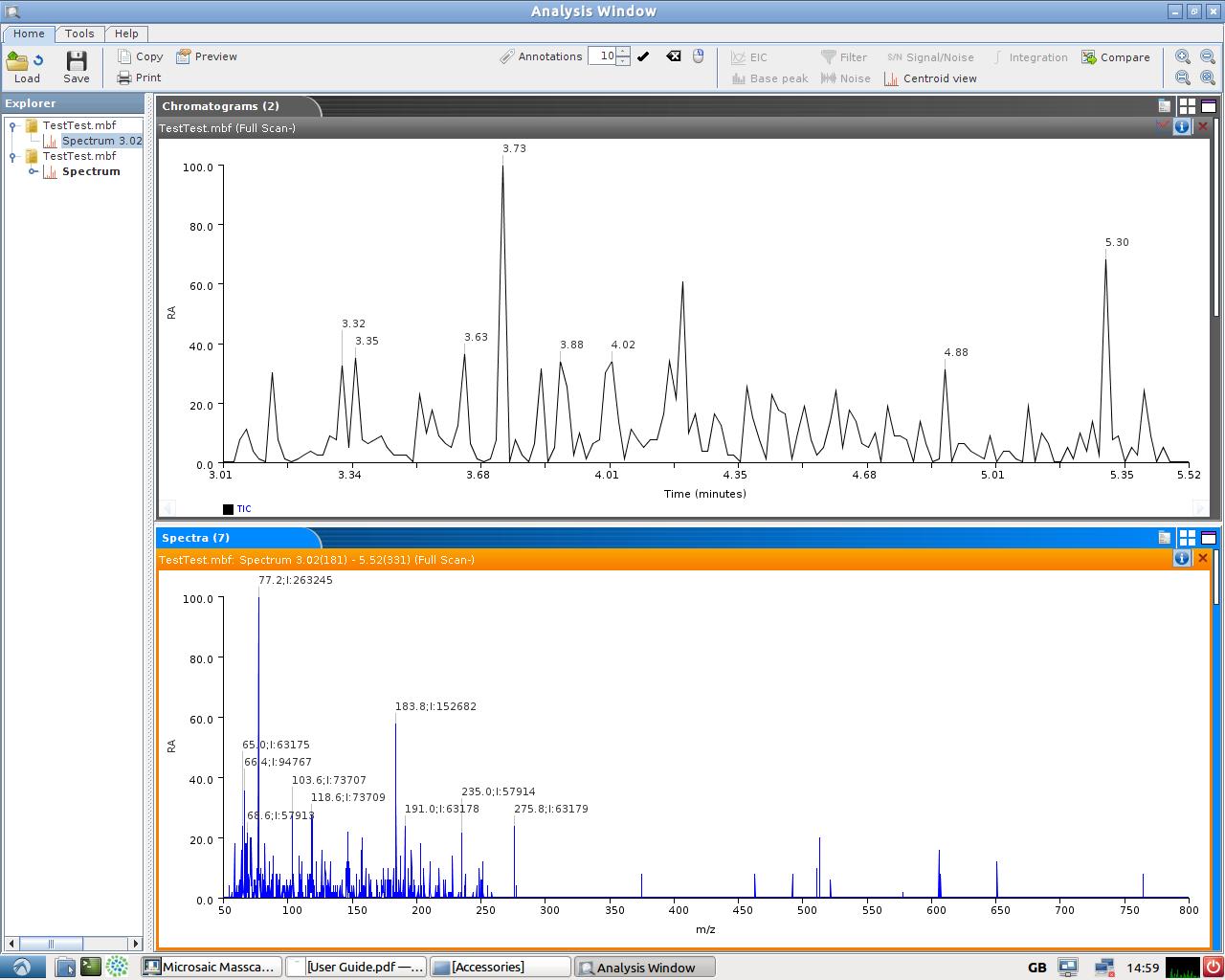Clear annotations with the delete icon

(674, 56)
